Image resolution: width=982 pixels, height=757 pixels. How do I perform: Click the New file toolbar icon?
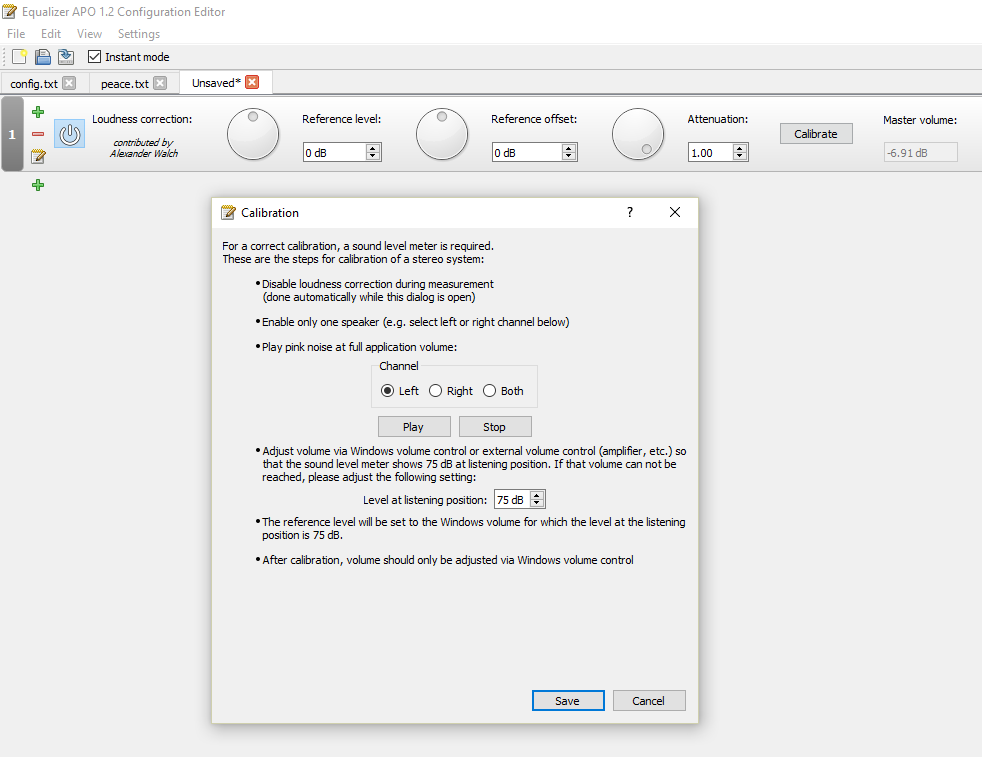[19, 57]
